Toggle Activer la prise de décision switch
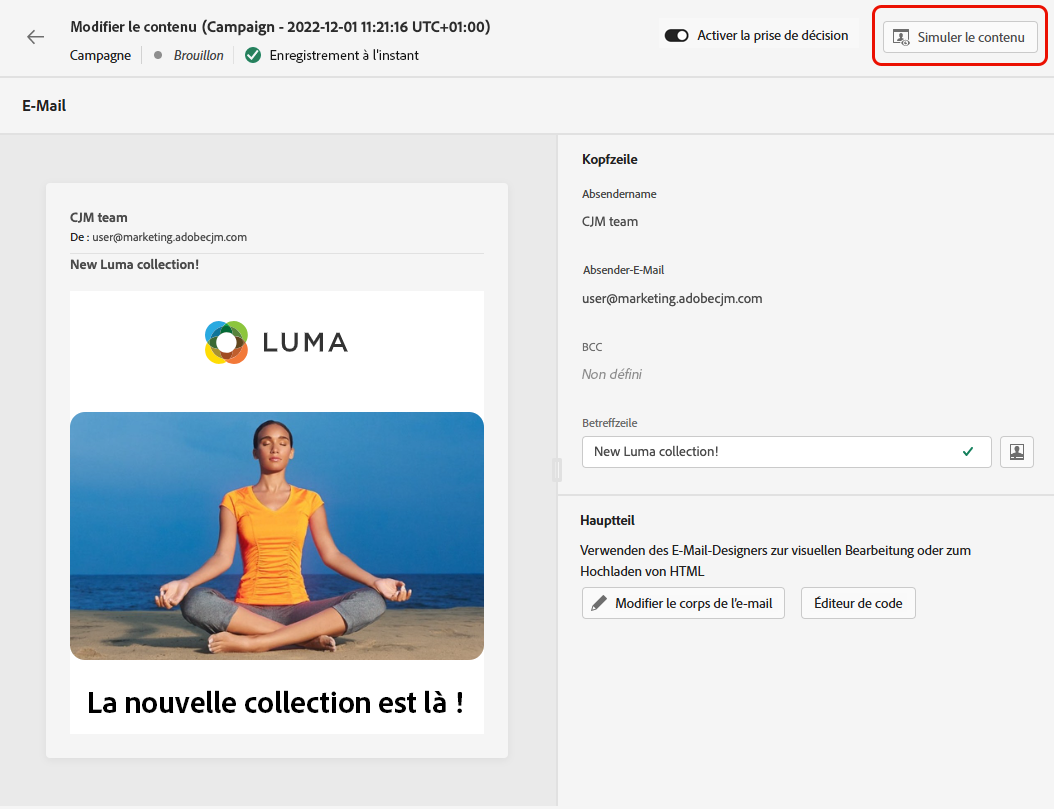The width and height of the screenshot is (1054, 809). tap(677, 36)
